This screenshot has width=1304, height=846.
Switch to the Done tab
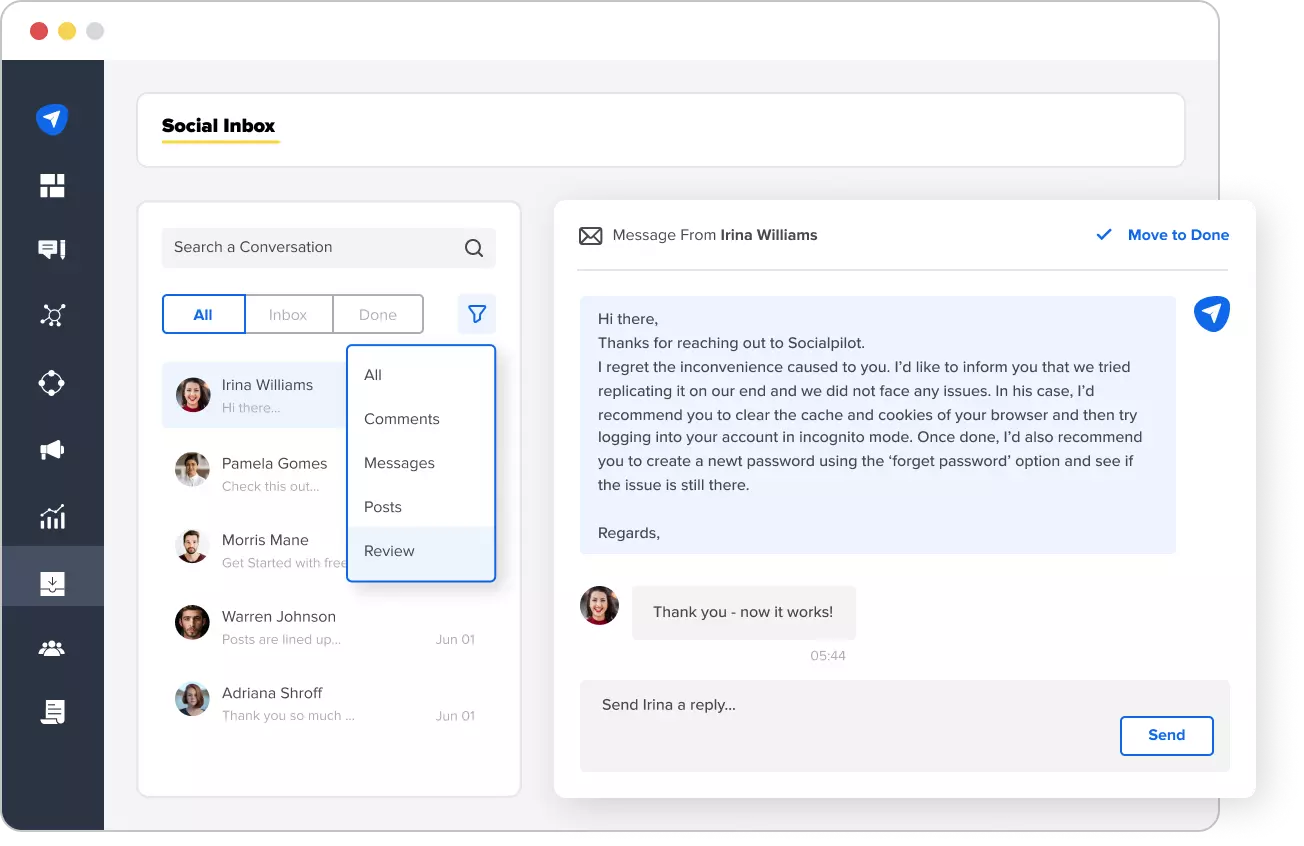(x=377, y=313)
